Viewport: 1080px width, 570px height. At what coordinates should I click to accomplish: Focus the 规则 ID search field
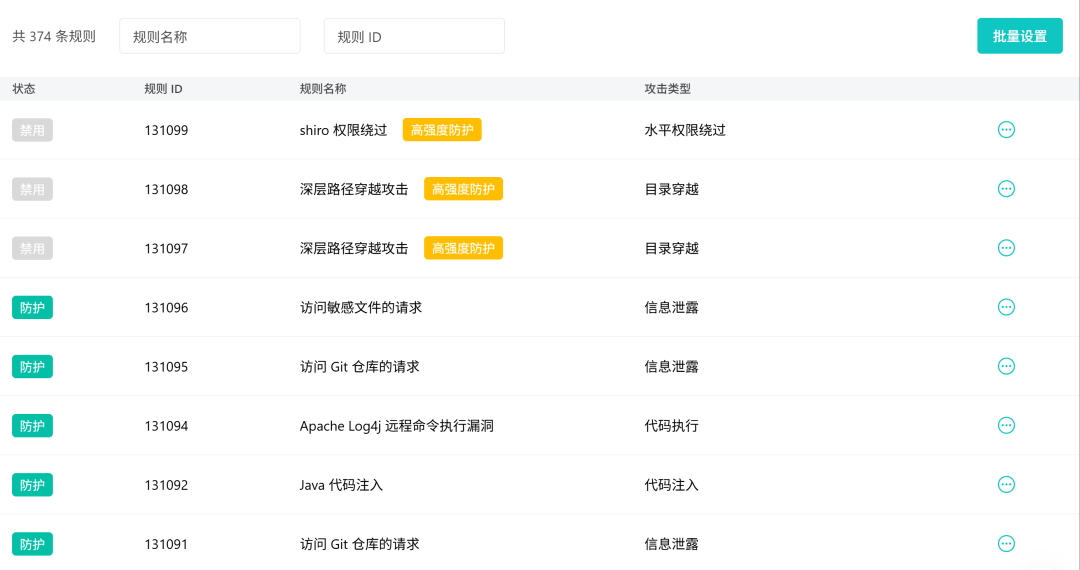[x=414, y=36]
